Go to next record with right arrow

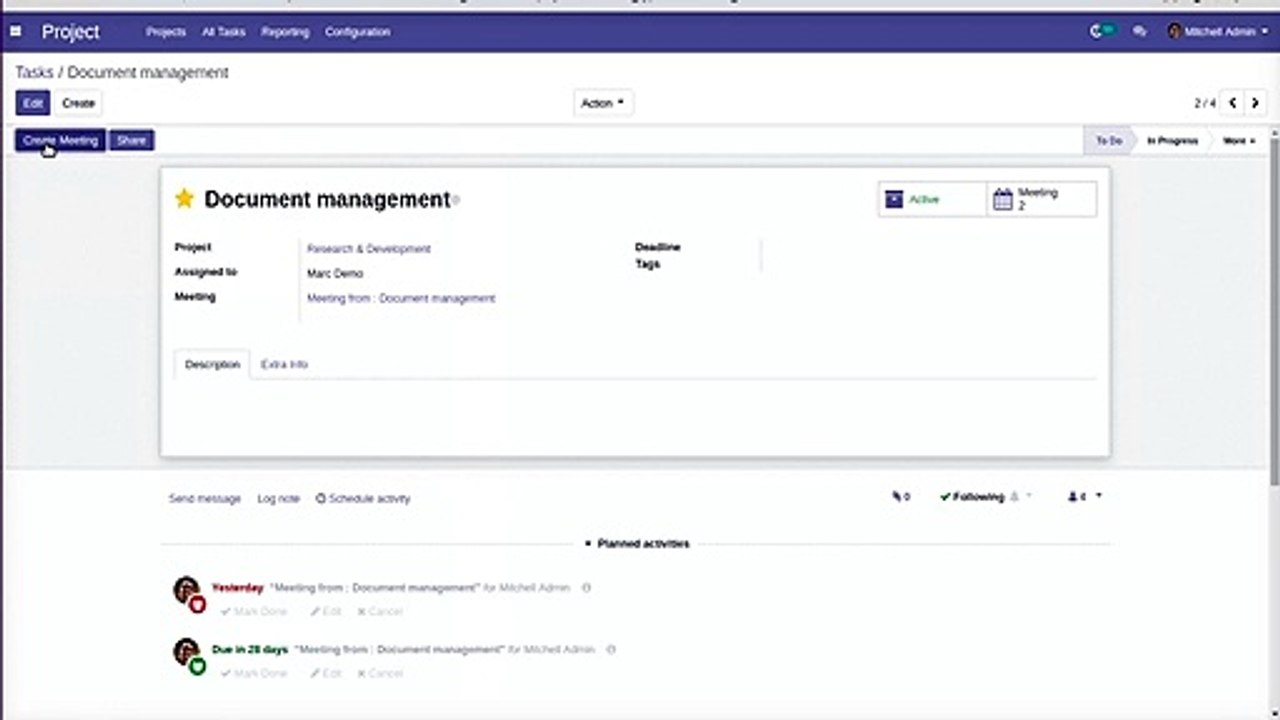[x=1255, y=103]
